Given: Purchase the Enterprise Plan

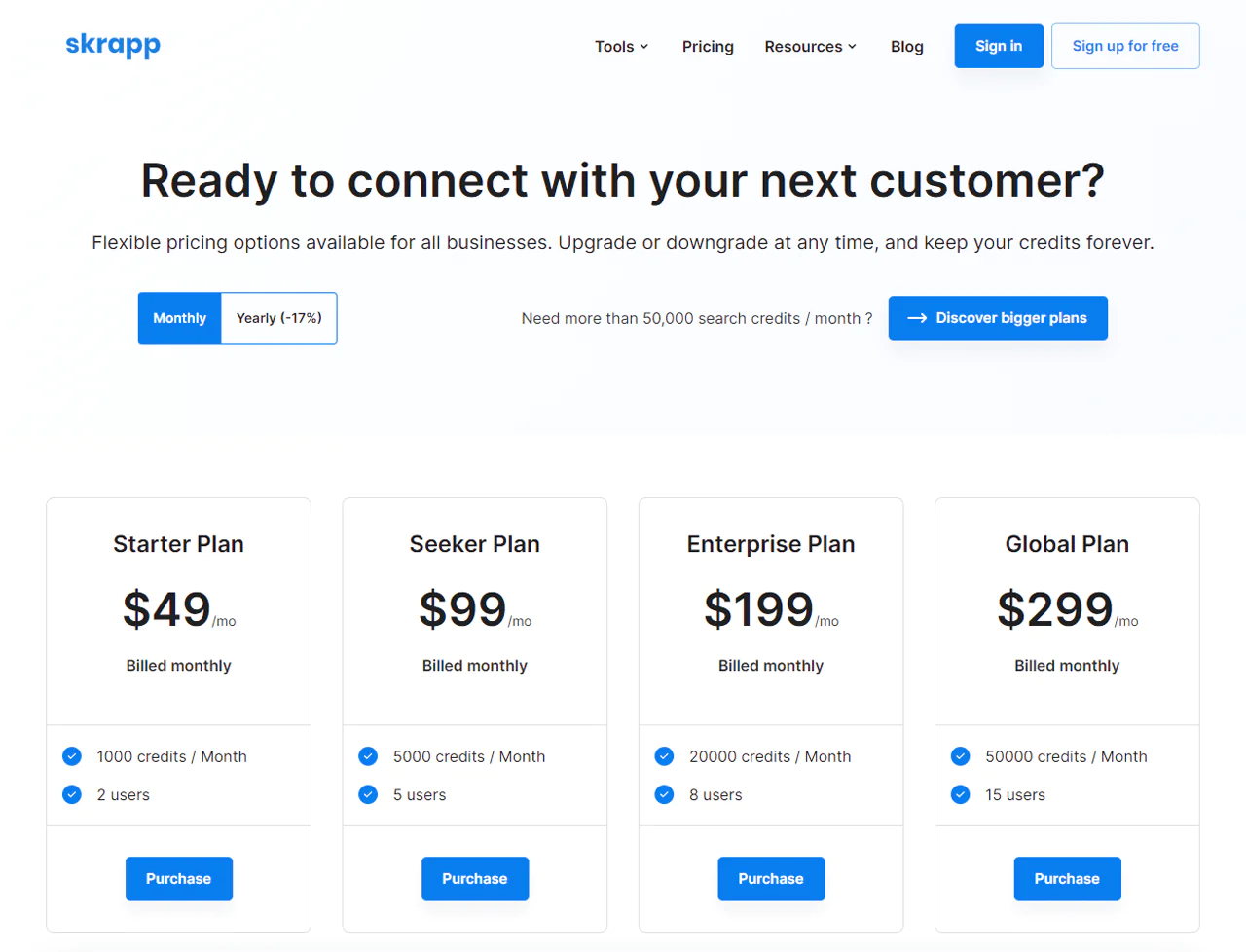Looking at the screenshot, I should coord(771,878).
